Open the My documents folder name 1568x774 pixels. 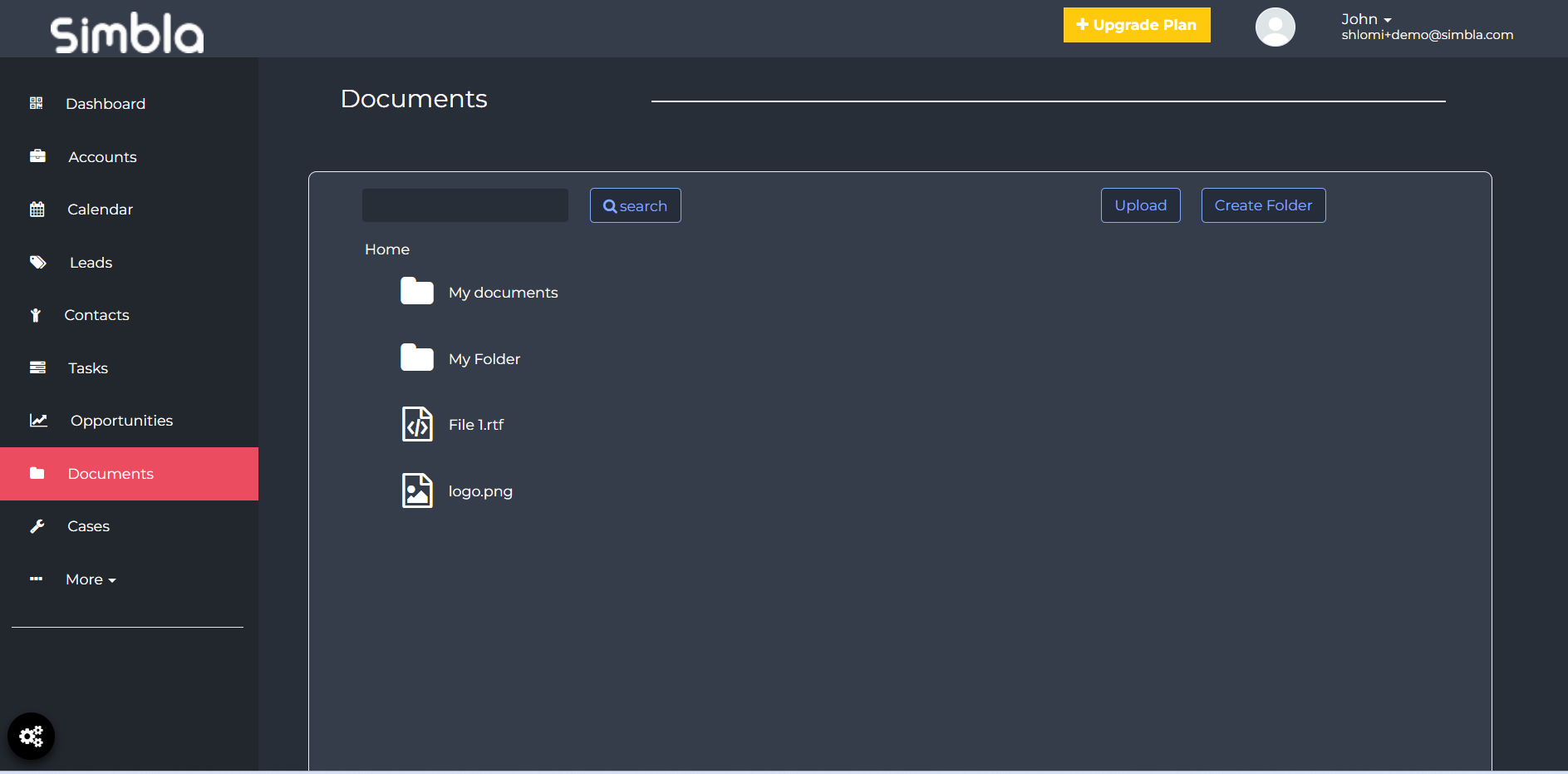[504, 293]
